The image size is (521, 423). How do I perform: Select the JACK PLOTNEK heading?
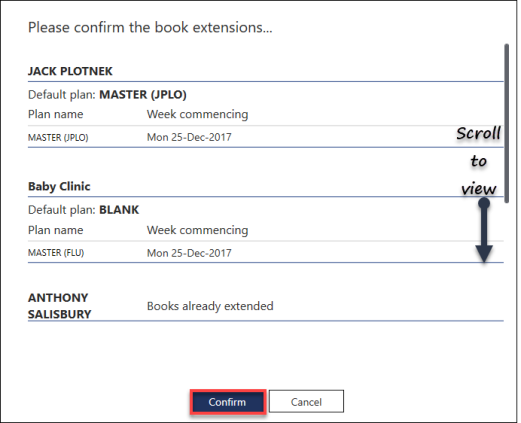(70, 71)
